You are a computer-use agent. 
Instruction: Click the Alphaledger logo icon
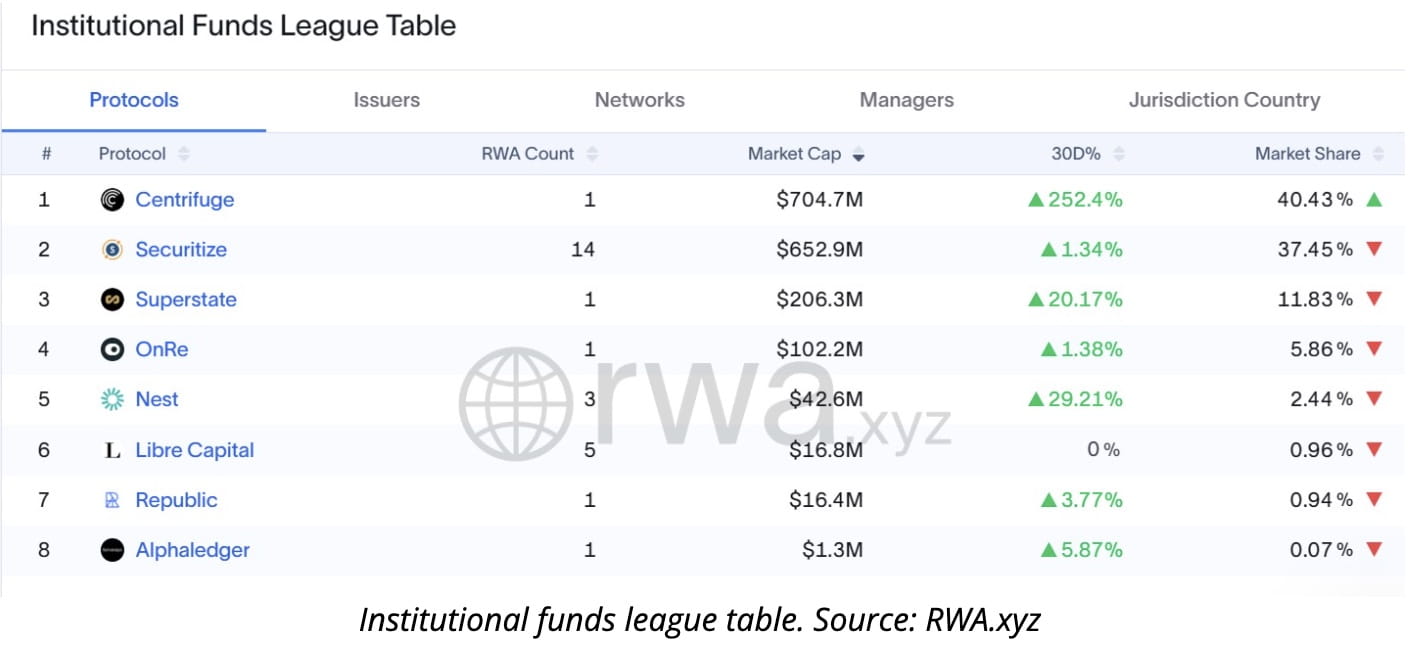click(x=112, y=551)
